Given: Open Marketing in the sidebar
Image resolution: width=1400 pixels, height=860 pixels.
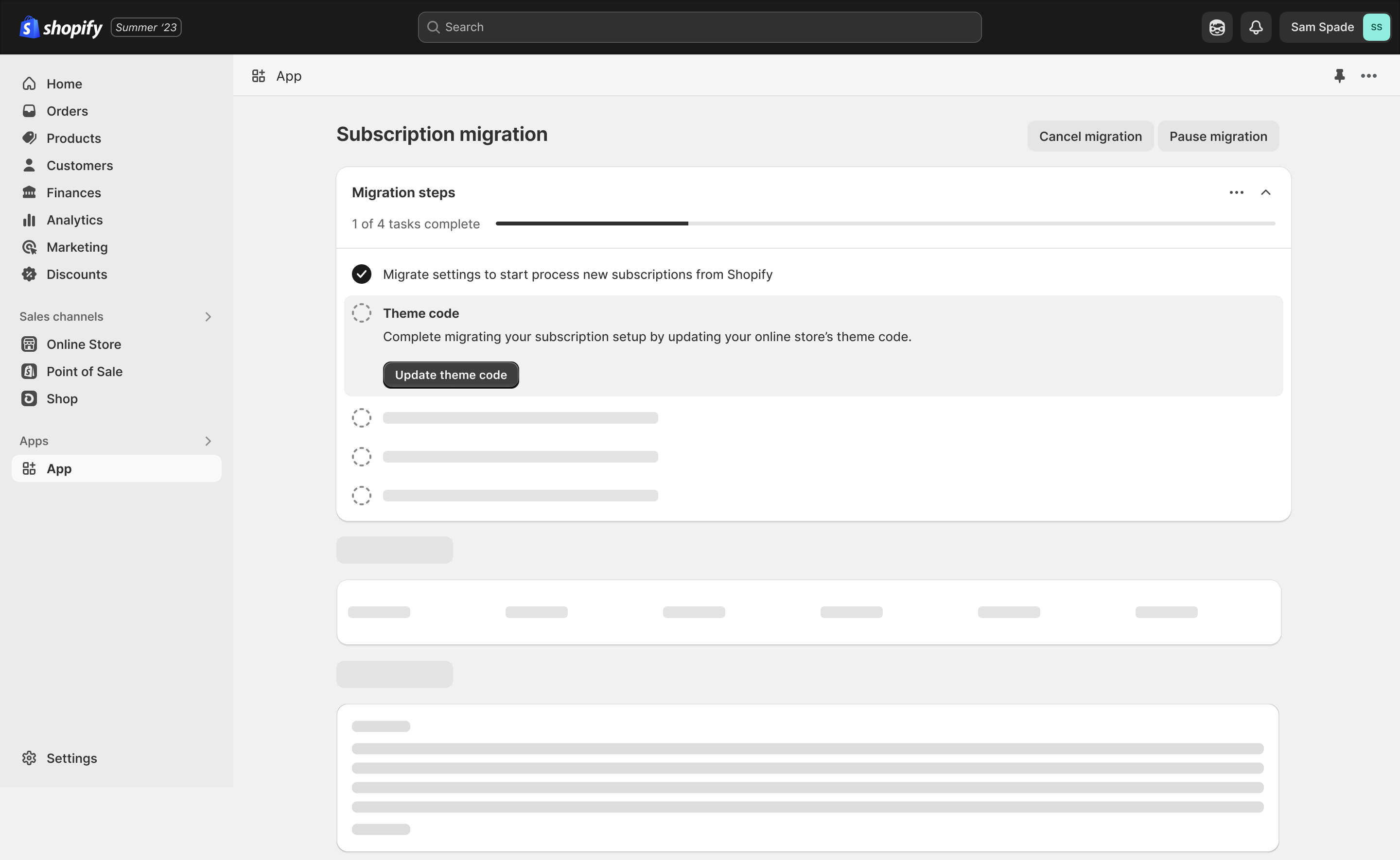Looking at the screenshot, I should (117, 247).
